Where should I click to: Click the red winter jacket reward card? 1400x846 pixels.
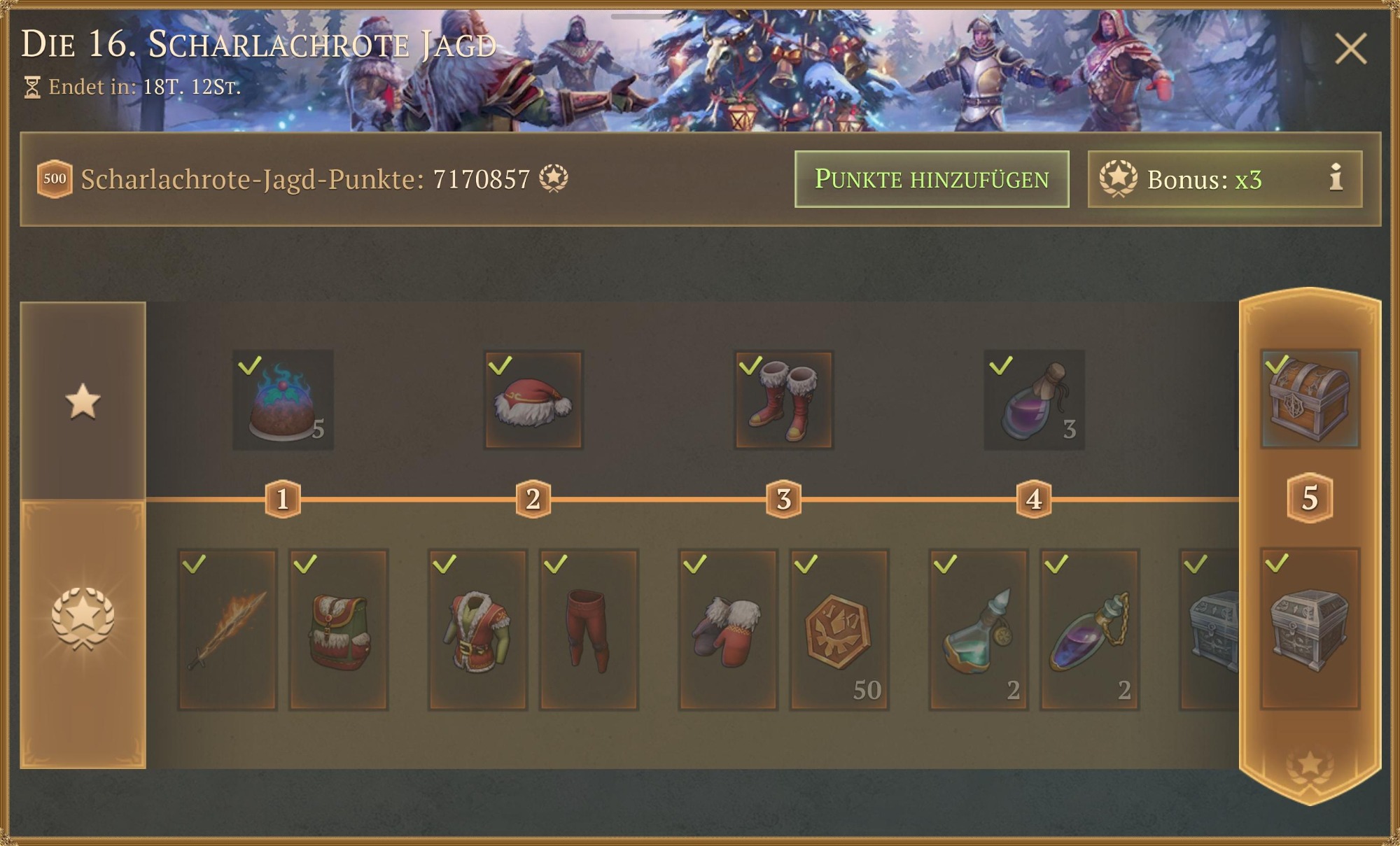(x=477, y=630)
